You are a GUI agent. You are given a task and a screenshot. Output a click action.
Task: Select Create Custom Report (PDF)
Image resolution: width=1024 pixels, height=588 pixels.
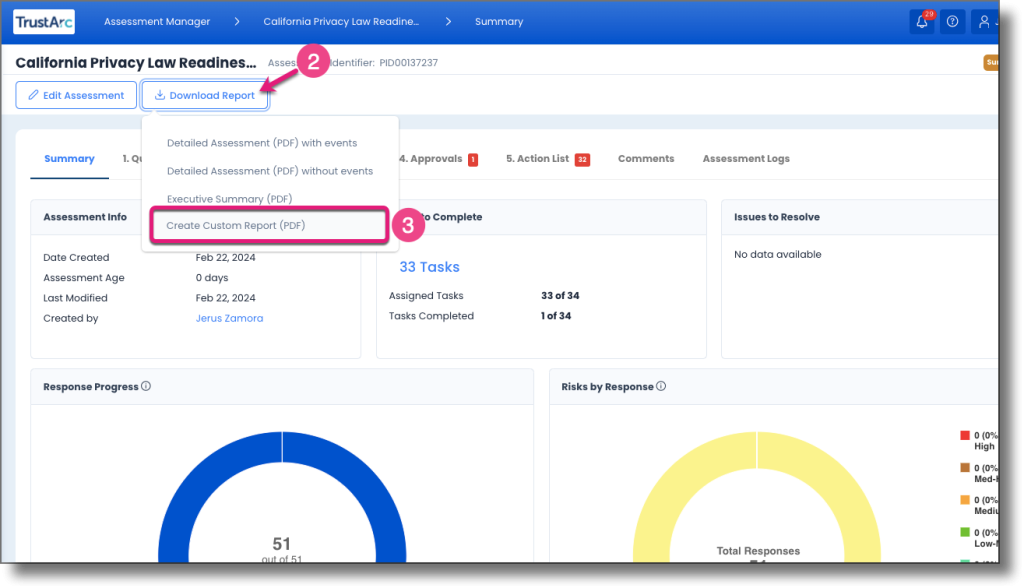pos(238,225)
